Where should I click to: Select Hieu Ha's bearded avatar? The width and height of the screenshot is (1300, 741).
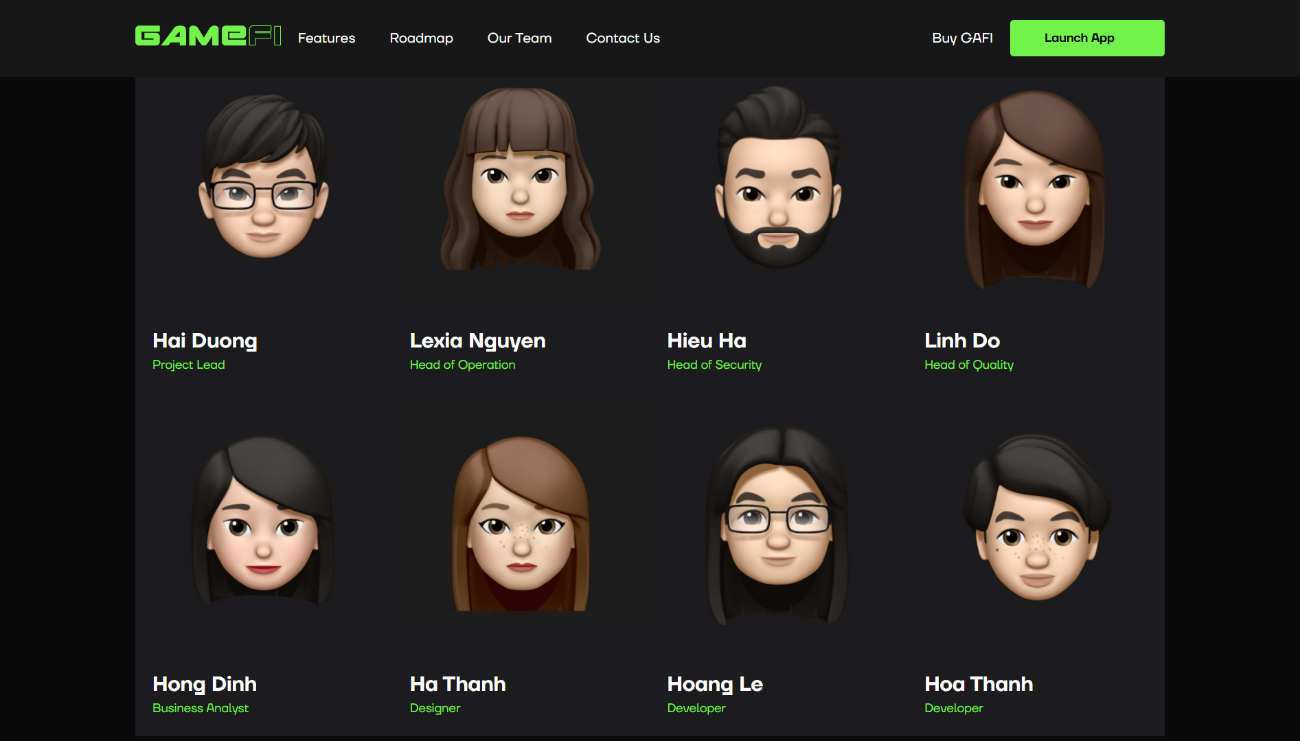pyautogui.click(x=778, y=178)
